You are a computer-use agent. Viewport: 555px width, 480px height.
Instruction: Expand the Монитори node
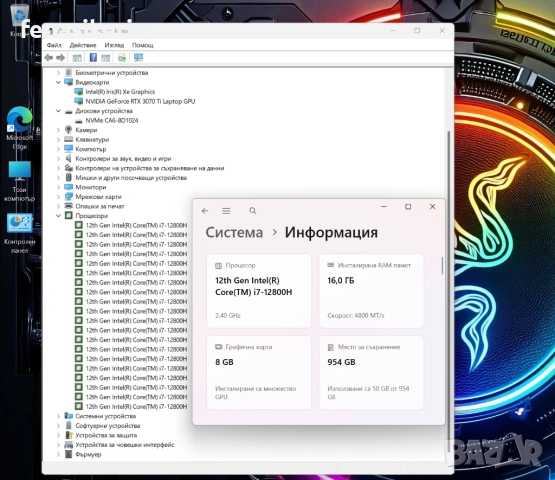(x=58, y=187)
